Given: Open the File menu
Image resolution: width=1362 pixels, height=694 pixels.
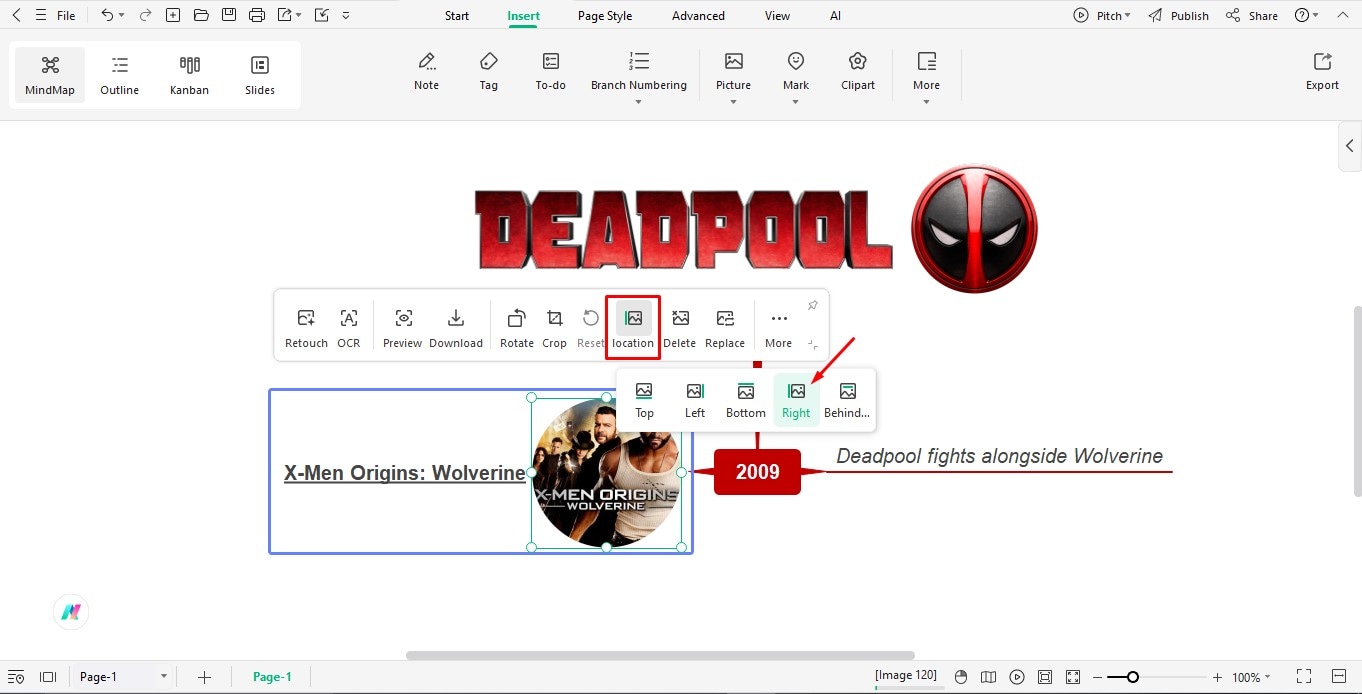Looking at the screenshot, I should tap(66, 16).
